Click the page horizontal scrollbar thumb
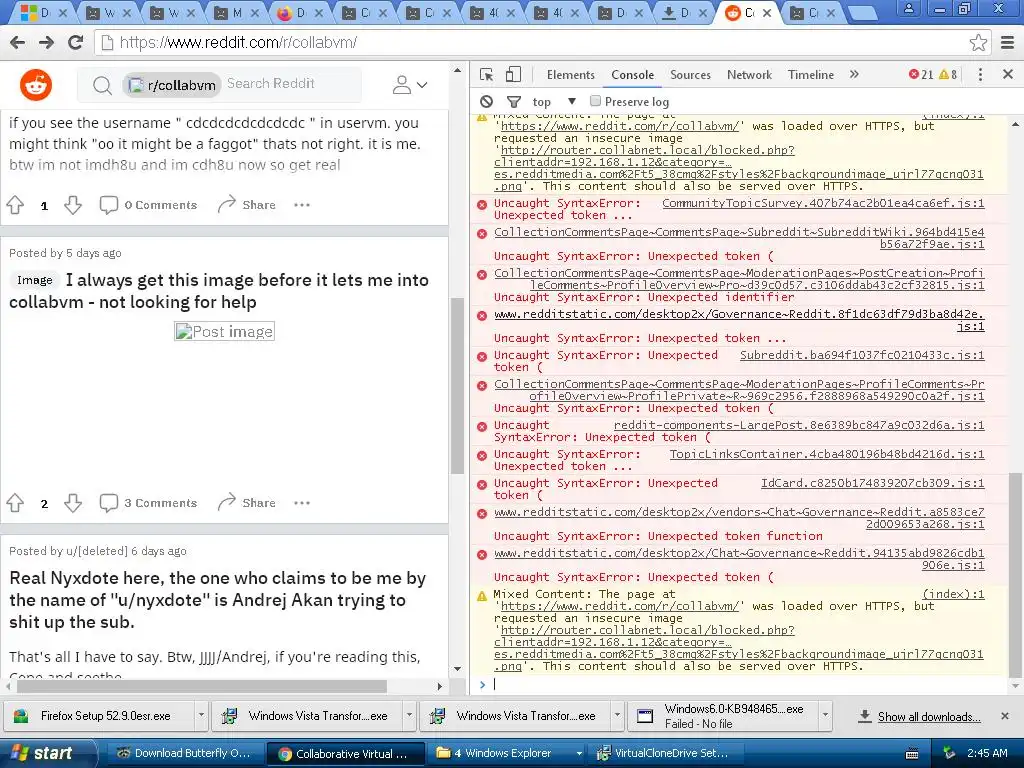Image resolution: width=1024 pixels, height=768 pixels. (202, 686)
